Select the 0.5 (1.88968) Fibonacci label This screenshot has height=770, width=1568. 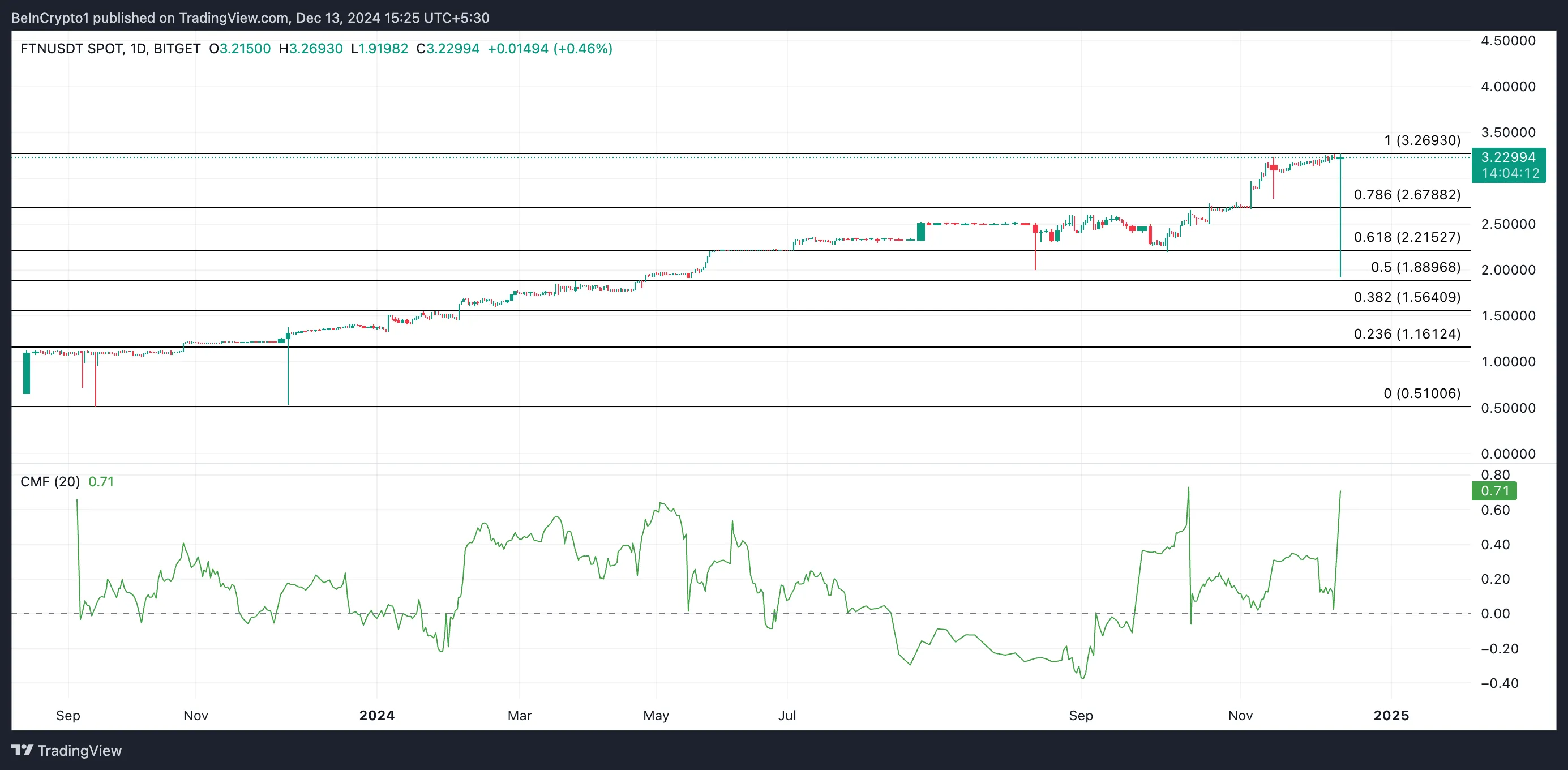pos(1415,267)
